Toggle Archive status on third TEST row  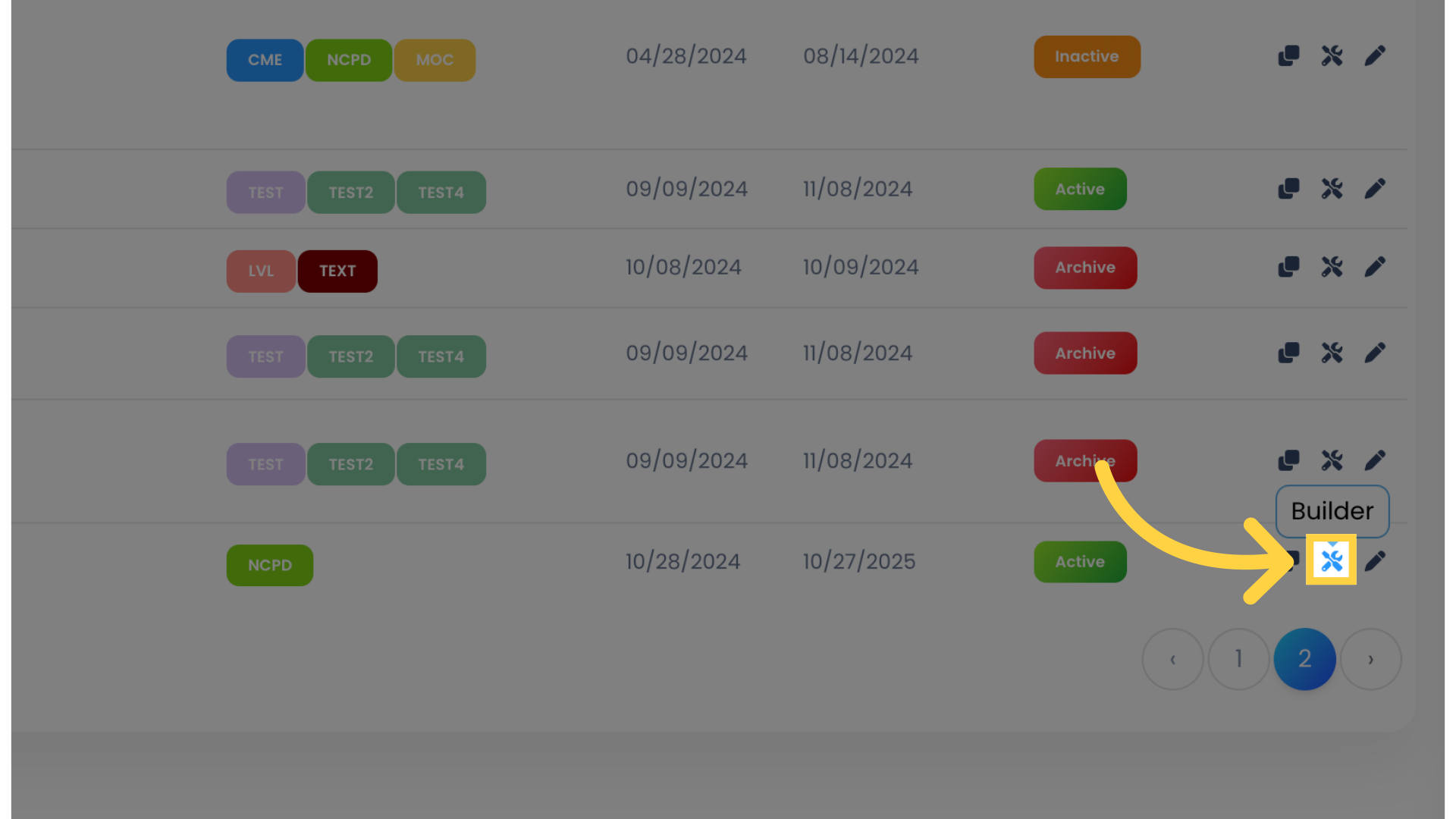click(1085, 460)
